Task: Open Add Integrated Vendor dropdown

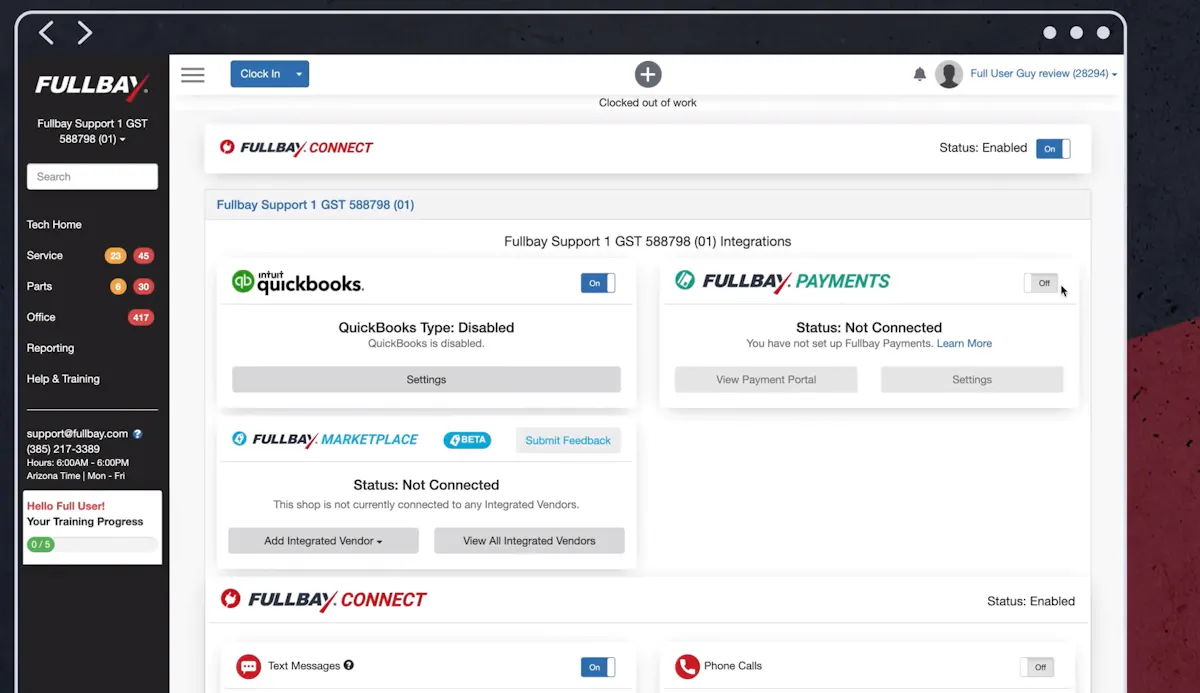Action: pyautogui.click(x=323, y=541)
